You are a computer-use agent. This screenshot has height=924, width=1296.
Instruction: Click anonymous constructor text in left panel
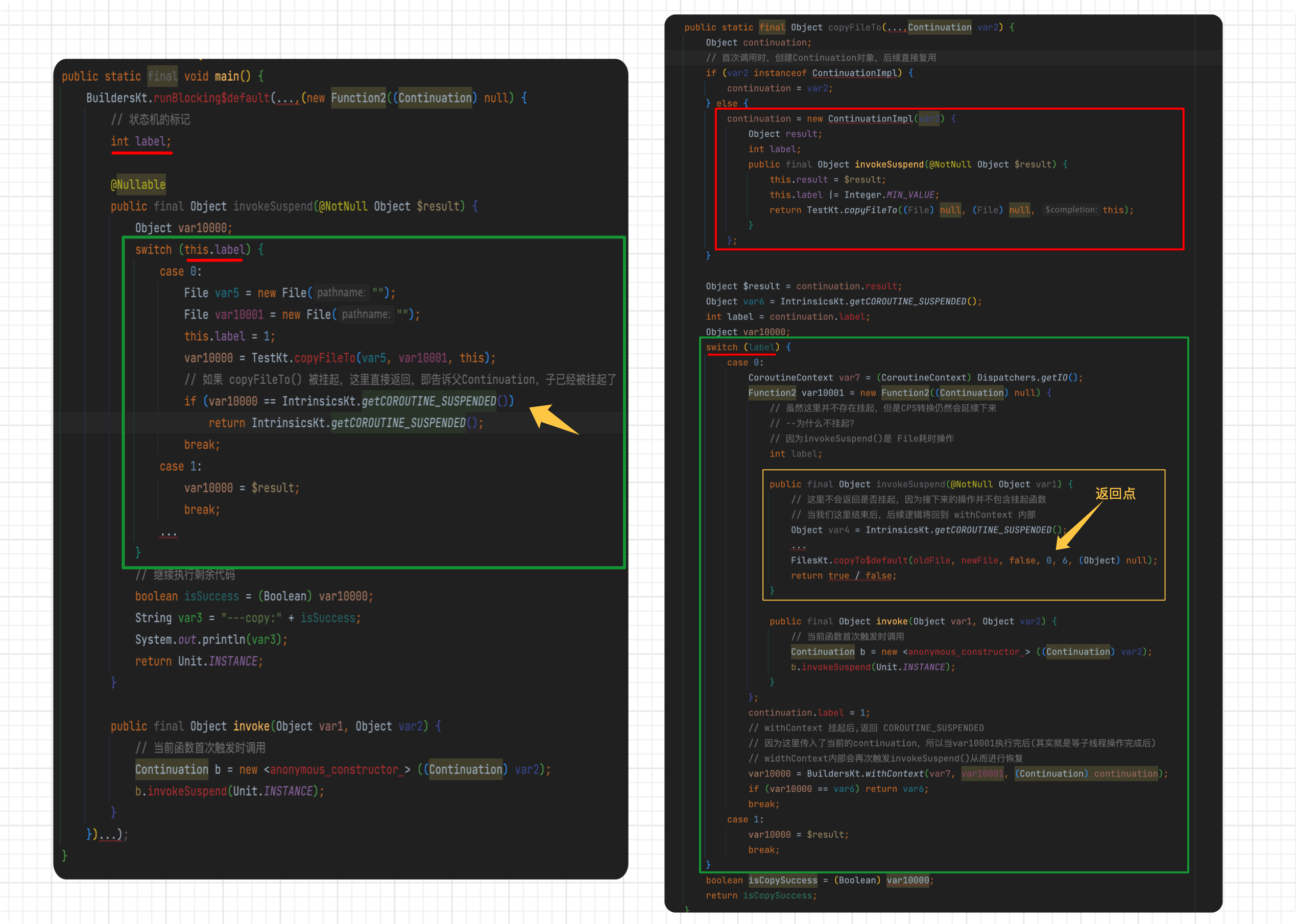(x=334, y=770)
